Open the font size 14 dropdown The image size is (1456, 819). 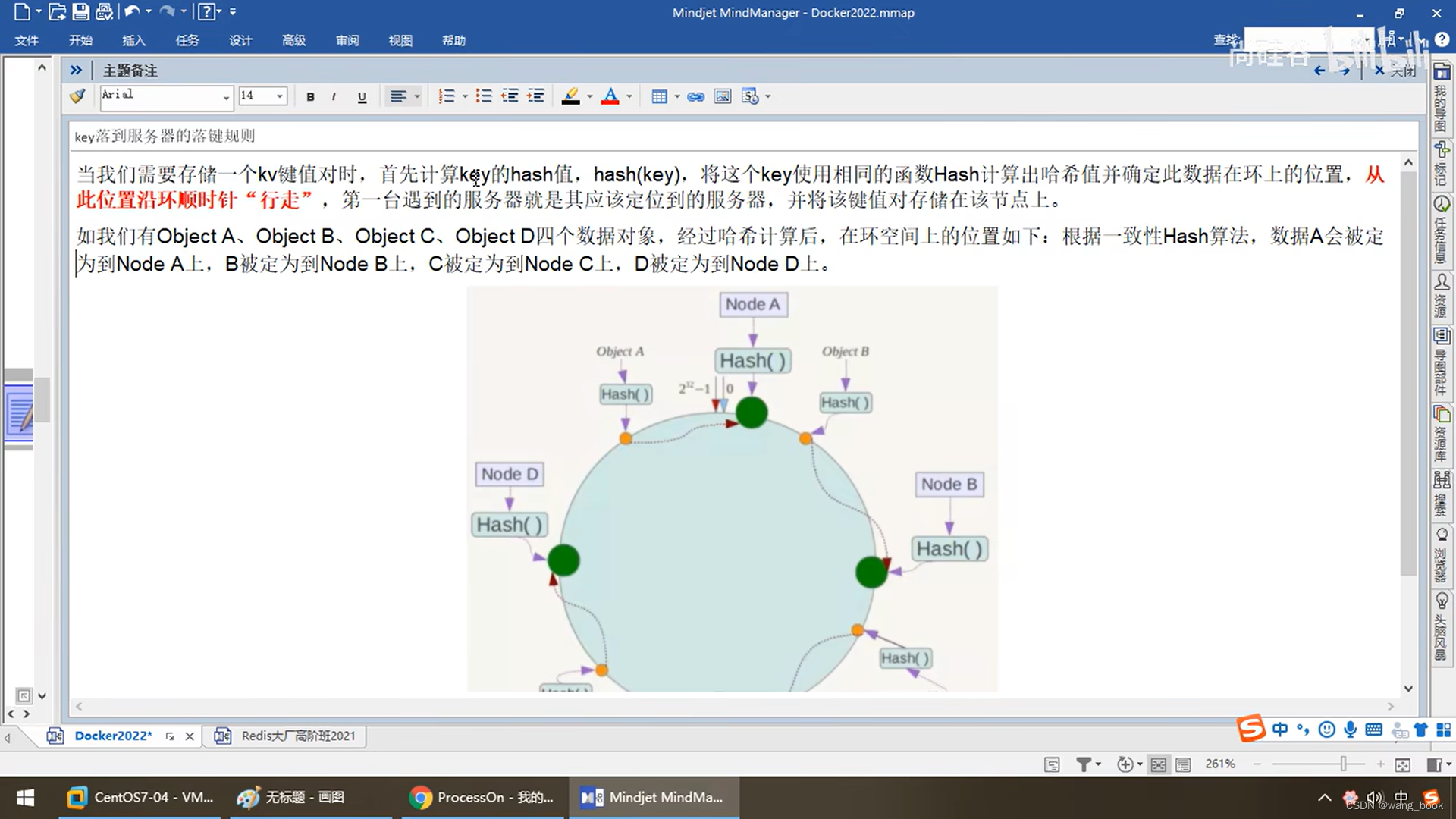pyautogui.click(x=280, y=96)
